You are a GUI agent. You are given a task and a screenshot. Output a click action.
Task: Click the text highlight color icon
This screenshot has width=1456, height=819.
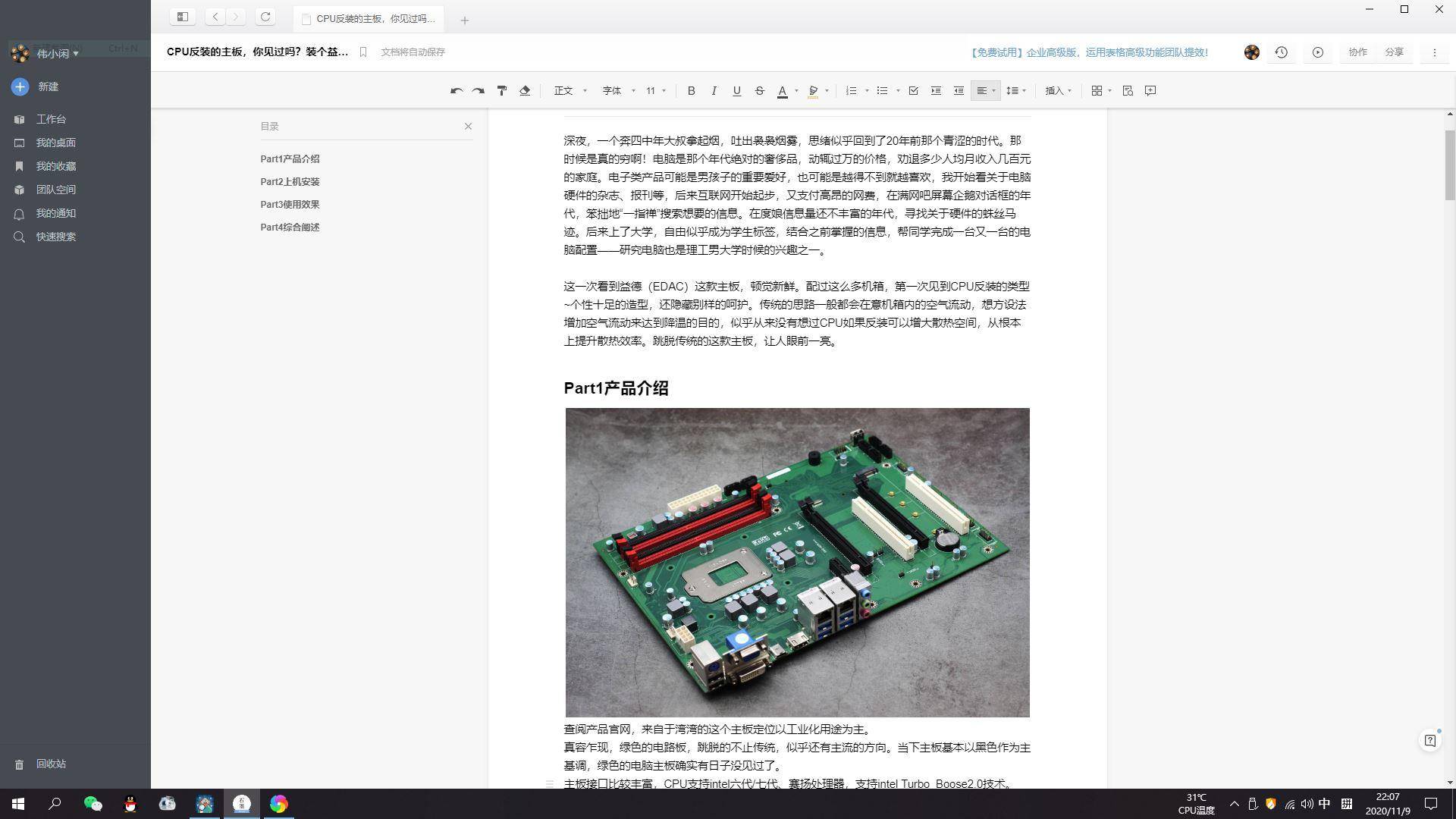point(814,91)
